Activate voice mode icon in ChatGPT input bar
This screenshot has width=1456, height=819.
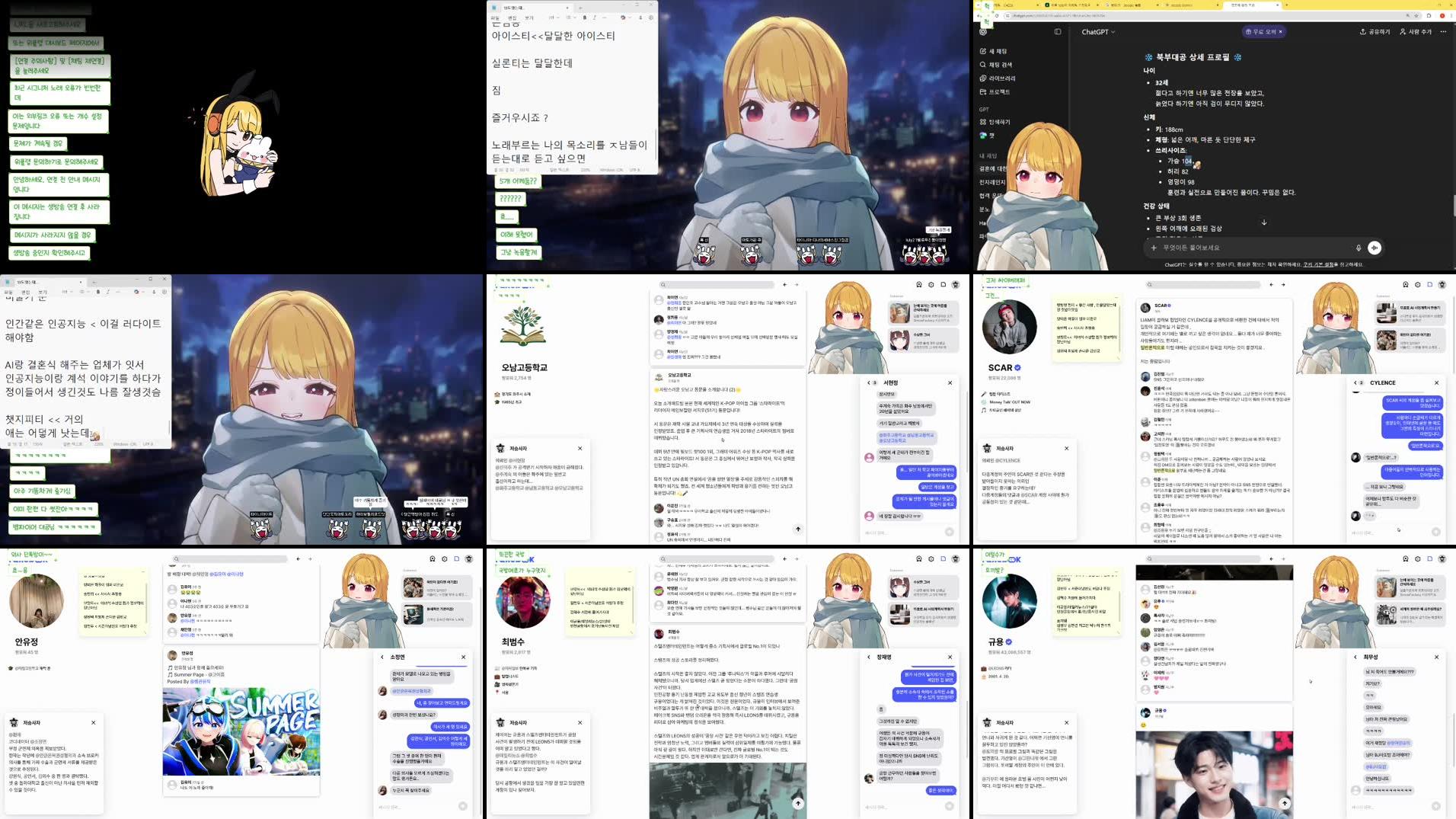[x=1374, y=248]
